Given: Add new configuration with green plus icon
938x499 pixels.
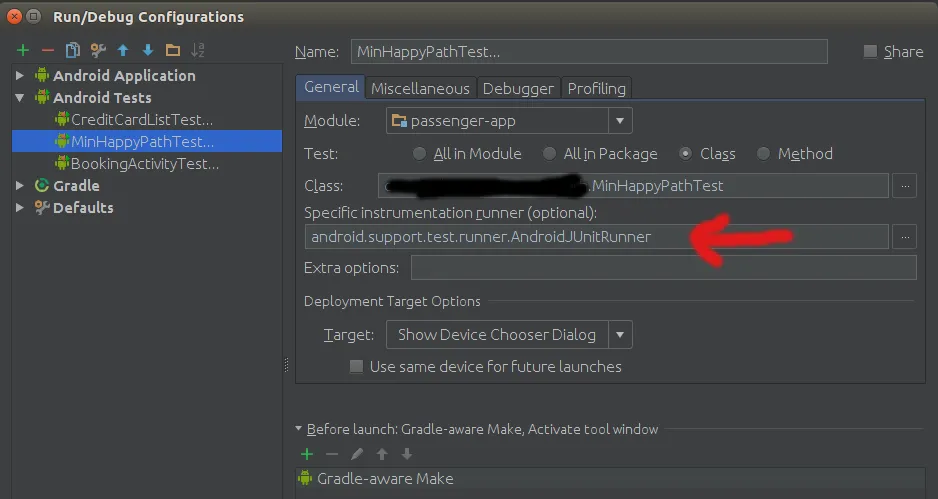Looking at the screenshot, I should point(23,50).
